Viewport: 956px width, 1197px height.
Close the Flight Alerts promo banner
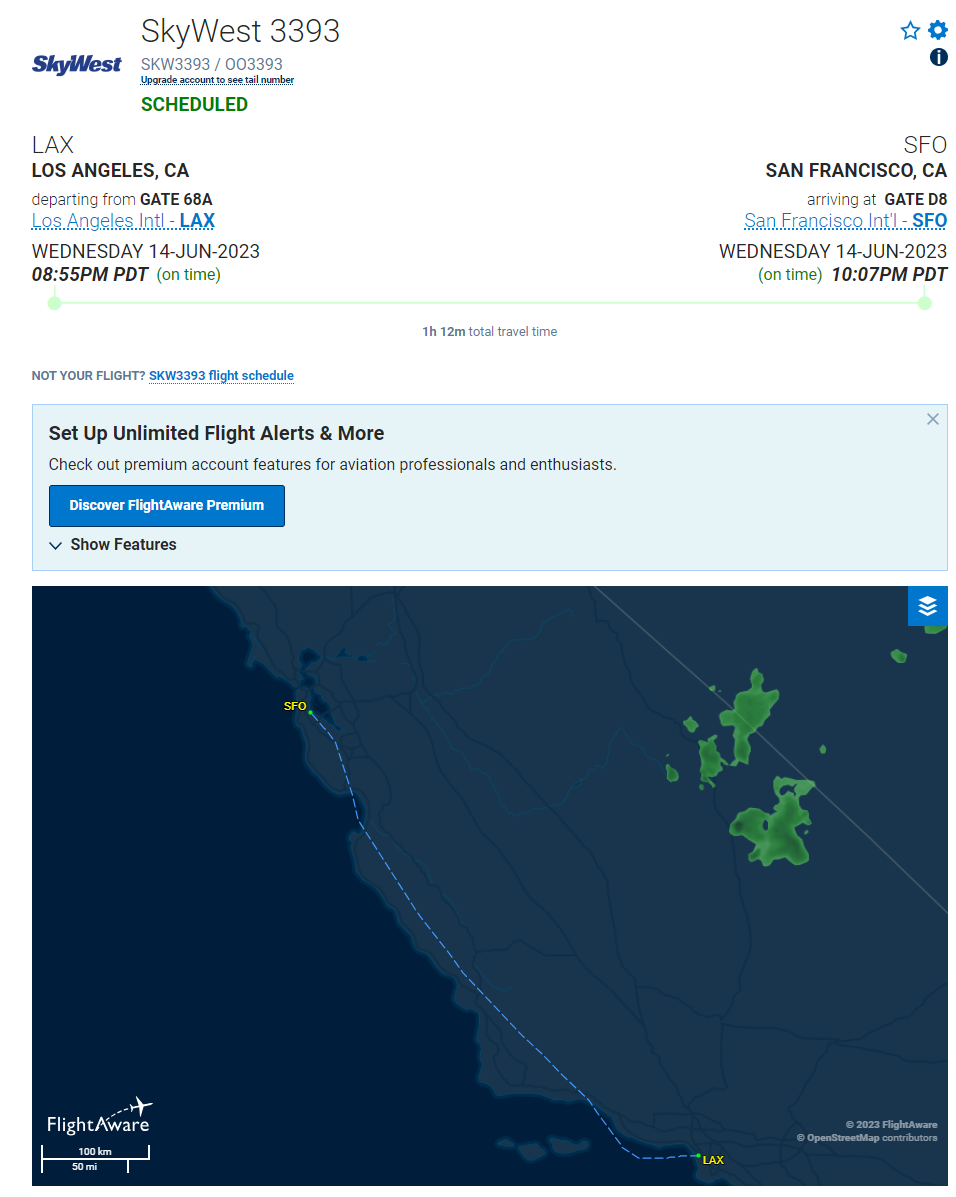click(933, 419)
